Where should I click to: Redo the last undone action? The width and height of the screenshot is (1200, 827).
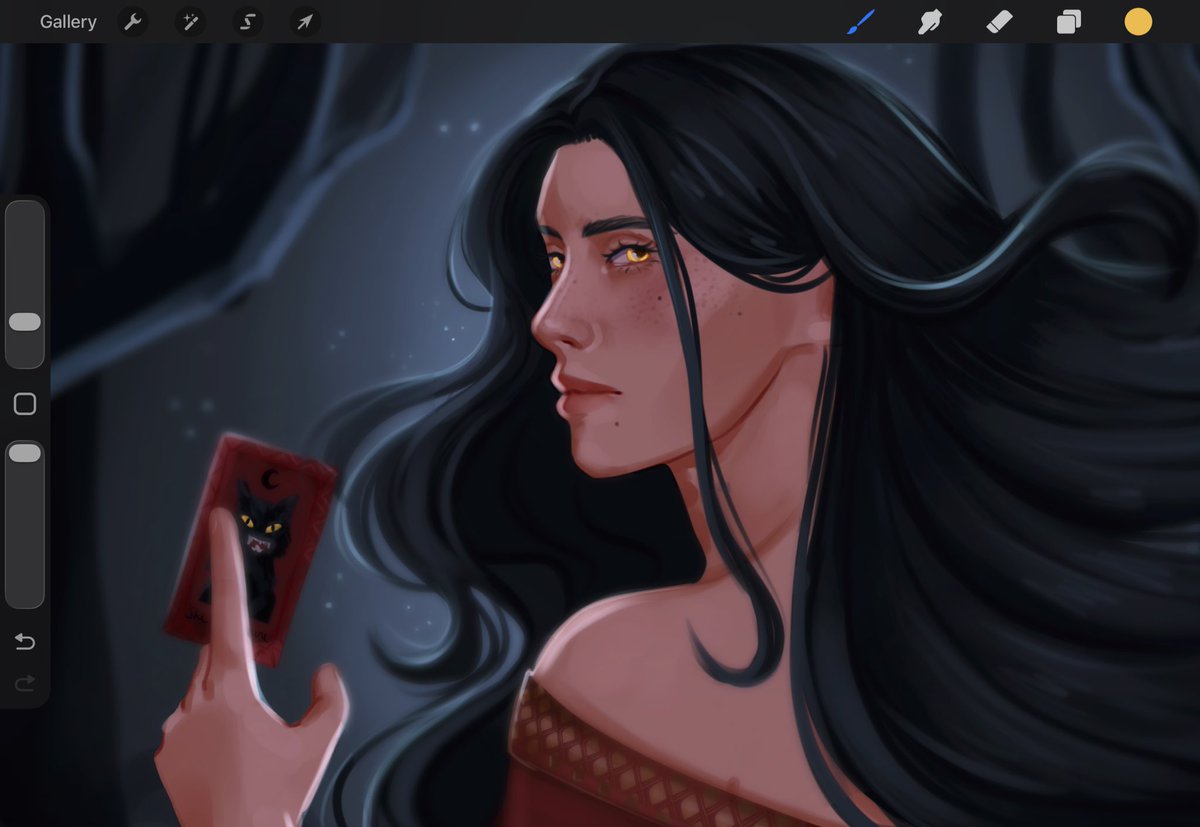pos(25,683)
